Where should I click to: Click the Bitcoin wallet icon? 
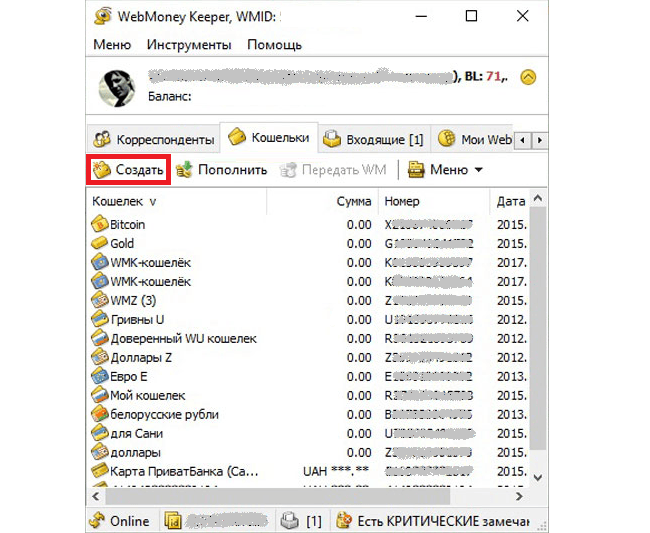click(99, 224)
